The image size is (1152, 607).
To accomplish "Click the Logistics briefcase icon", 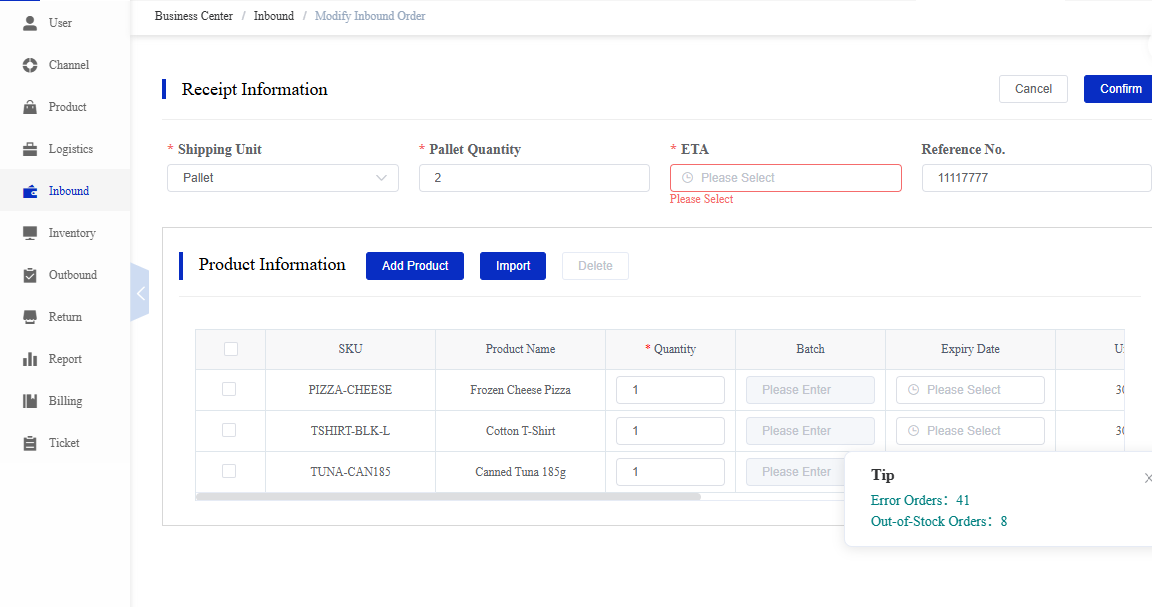I will coord(30,149).
